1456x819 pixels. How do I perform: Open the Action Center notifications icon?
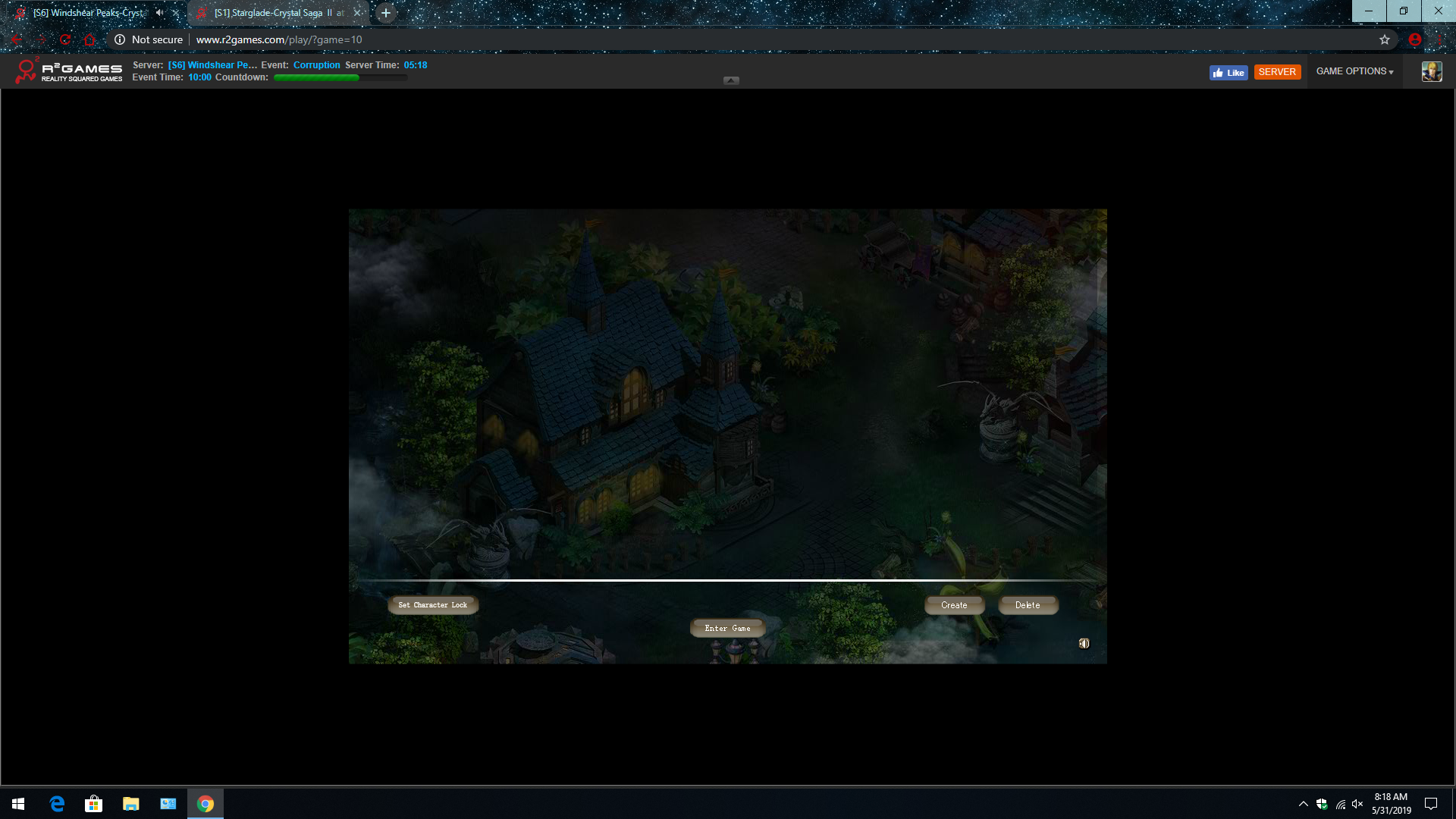[x=1431, y=804]
